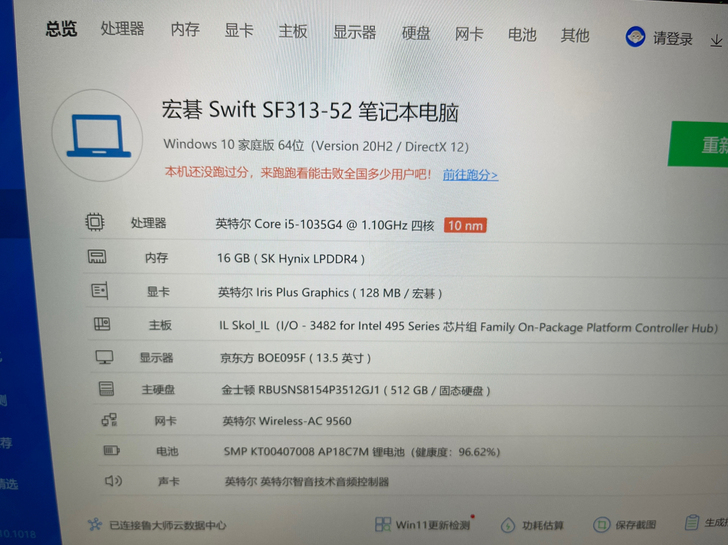
Task: Click the memory icon in 内存 row
Action: pos(97,257)
